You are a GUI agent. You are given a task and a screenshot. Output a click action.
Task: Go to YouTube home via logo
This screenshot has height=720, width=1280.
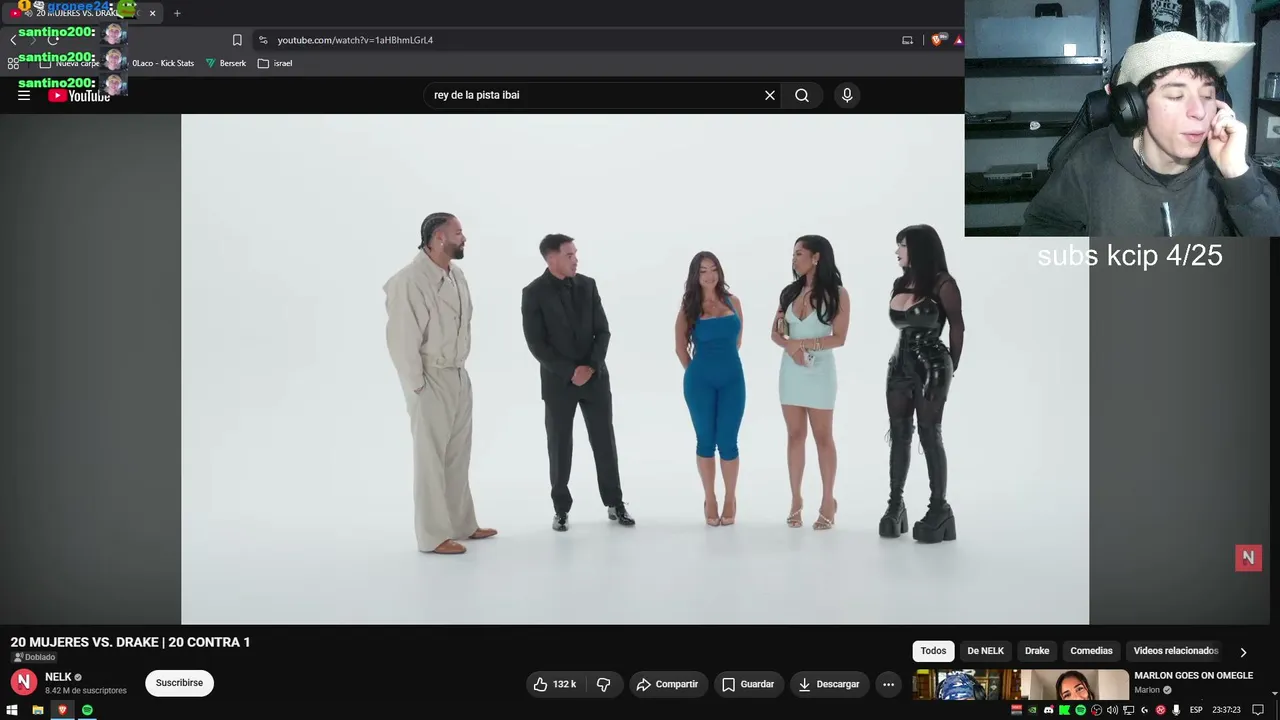point(79,95)
